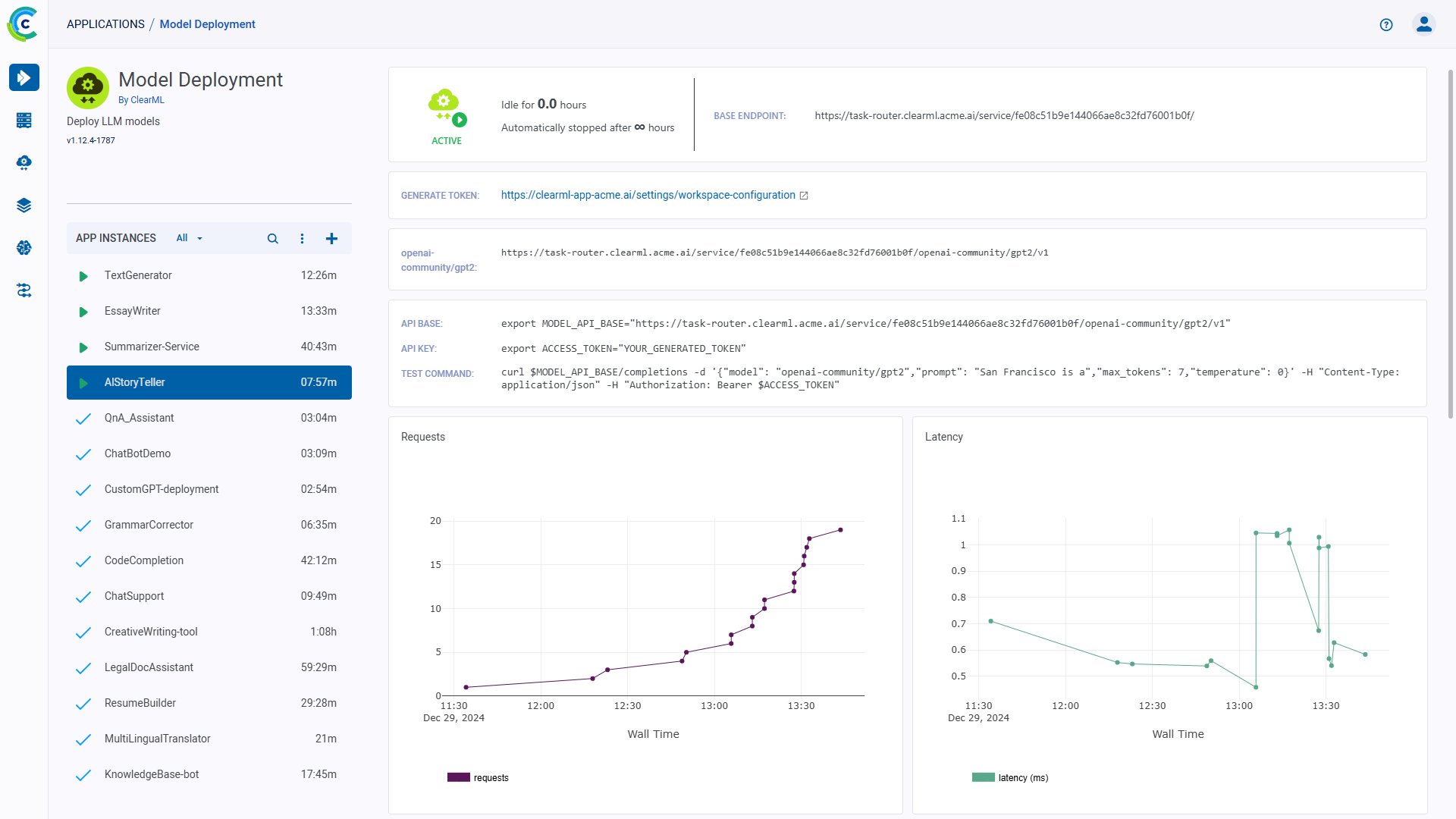
Task: Select the cloud autoscaler icon in the sidebar
Action: [x=24, y=162]
